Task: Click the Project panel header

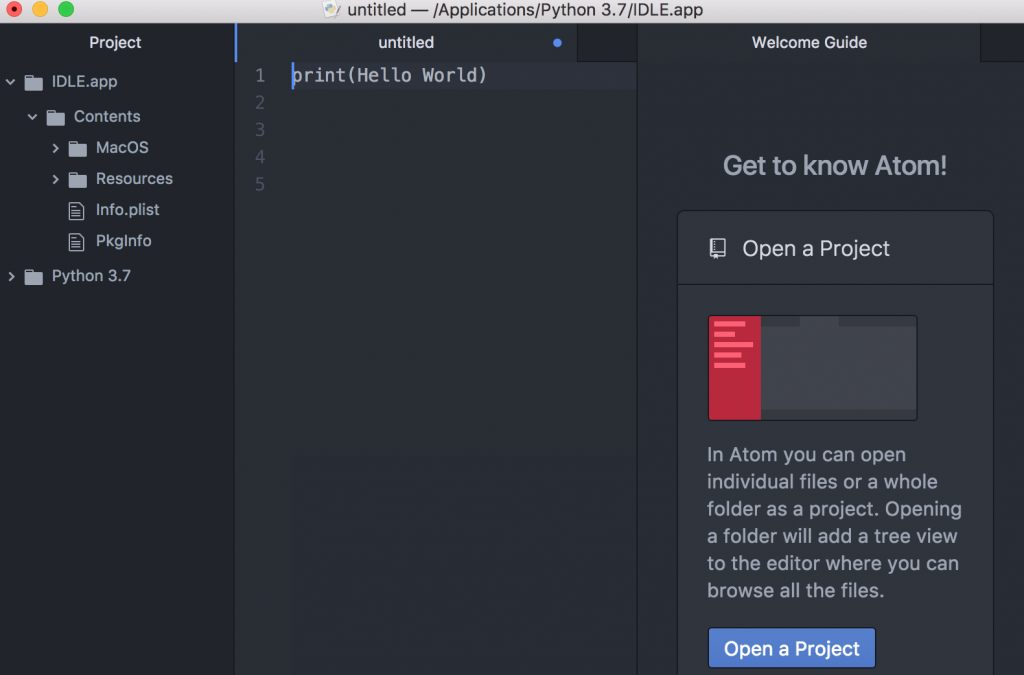Action: point(115,42)
